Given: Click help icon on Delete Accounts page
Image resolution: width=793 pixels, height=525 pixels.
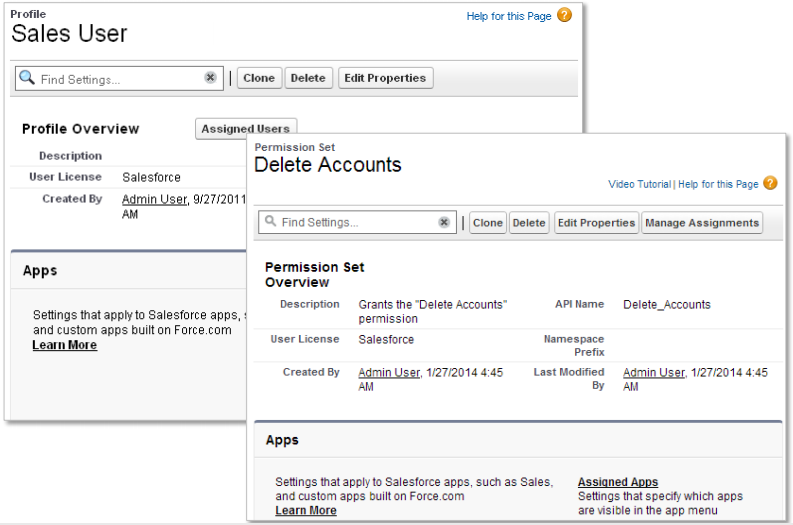Looking at the screenshot, I should [x=770, y=183].
